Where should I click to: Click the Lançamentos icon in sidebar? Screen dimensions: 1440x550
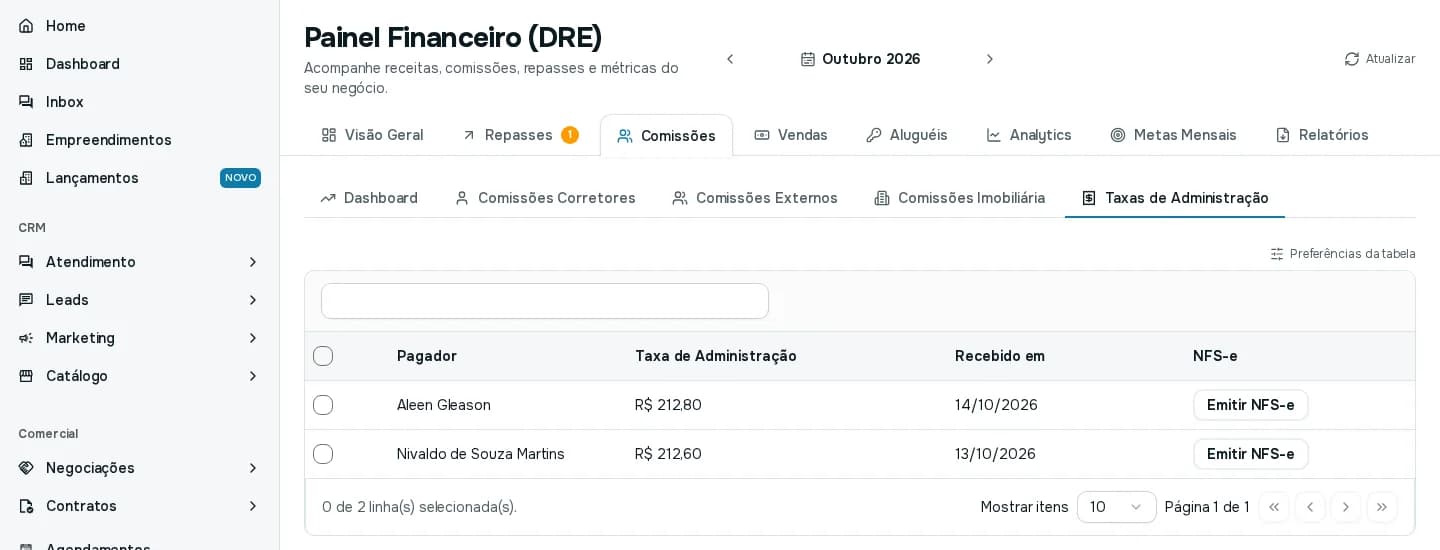26,178
